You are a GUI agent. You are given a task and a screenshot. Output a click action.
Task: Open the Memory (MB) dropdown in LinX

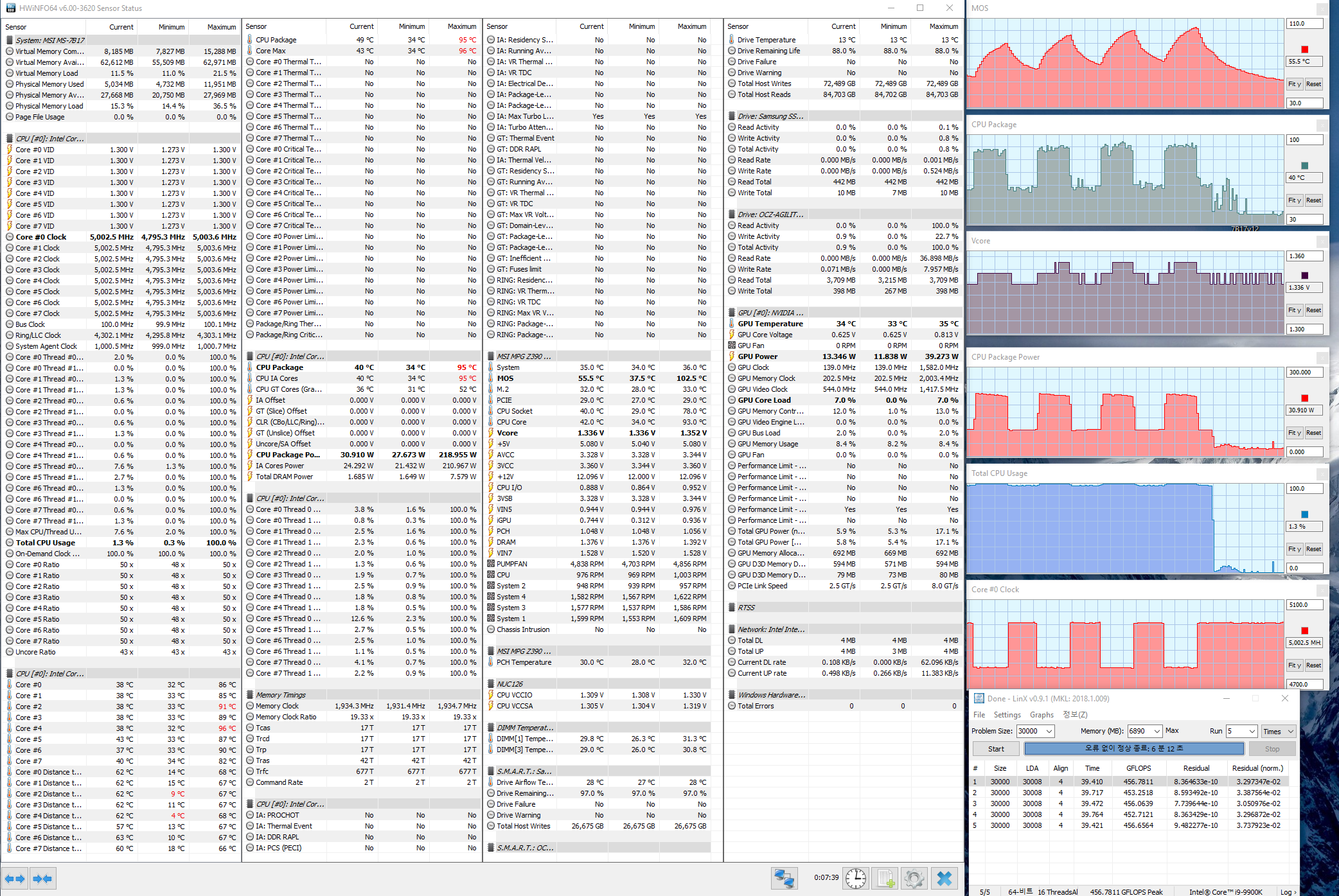point(1157,731)
